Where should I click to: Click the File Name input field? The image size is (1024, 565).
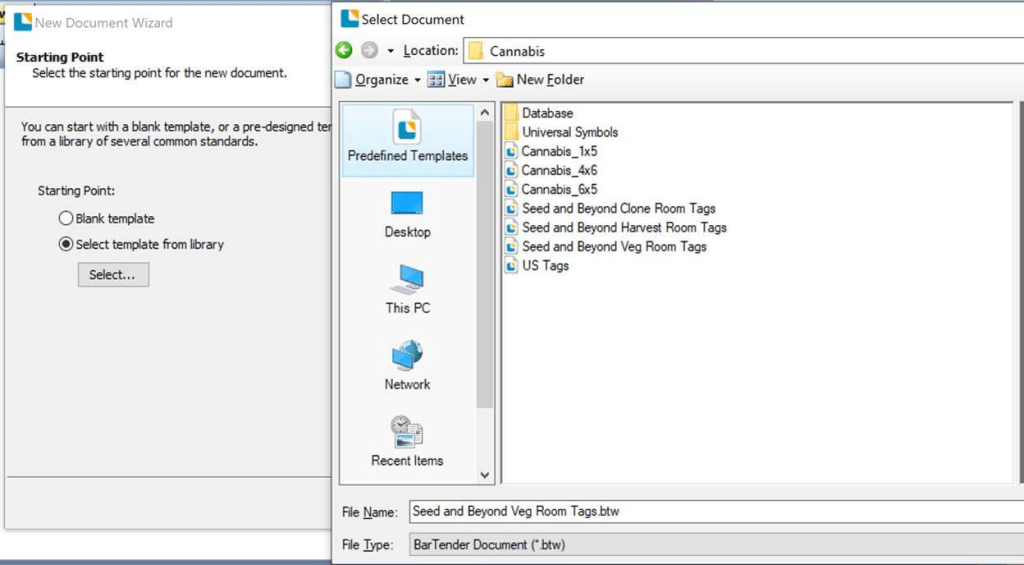point(716,511)
